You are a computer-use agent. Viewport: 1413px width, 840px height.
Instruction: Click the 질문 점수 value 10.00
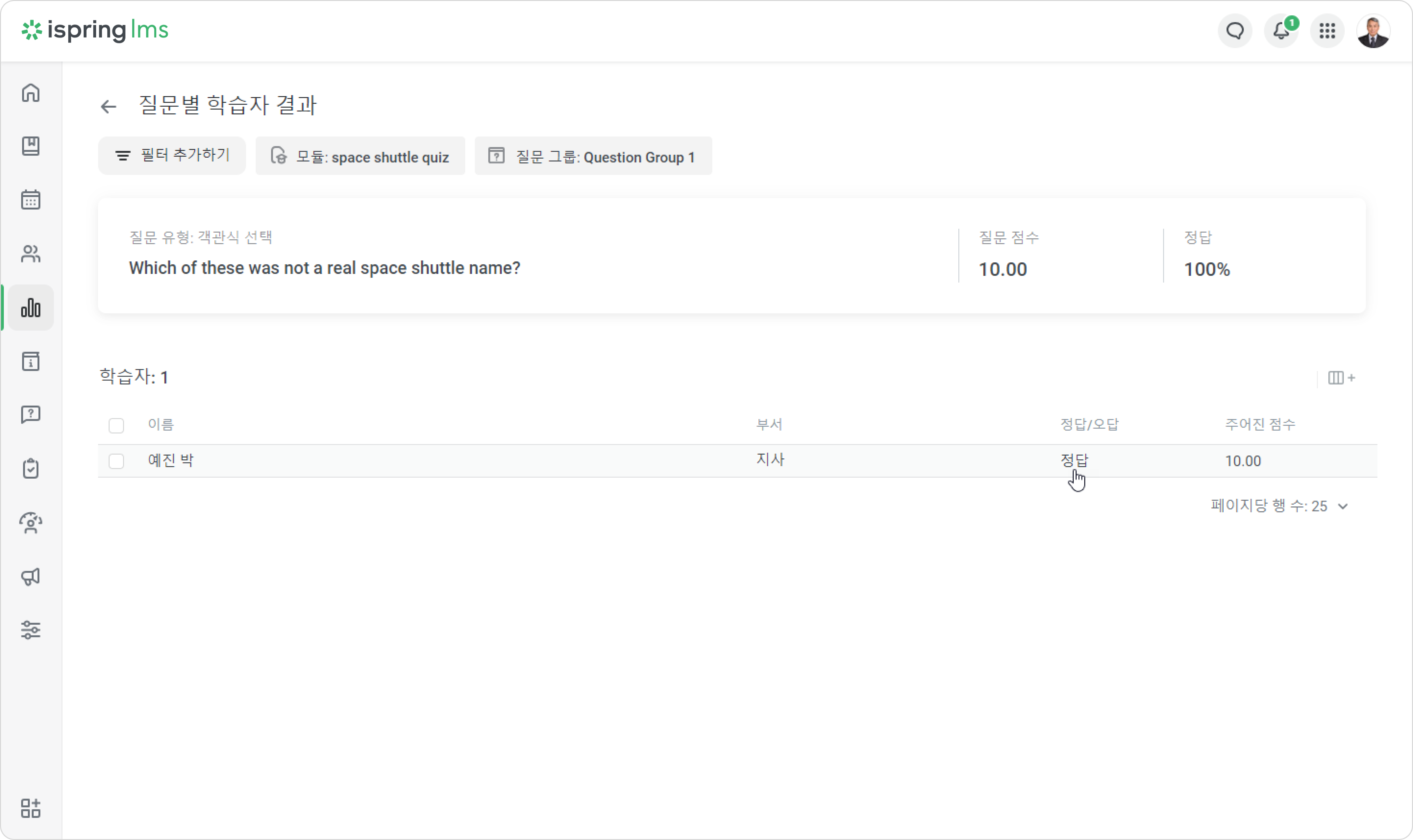click(1003, 269)
